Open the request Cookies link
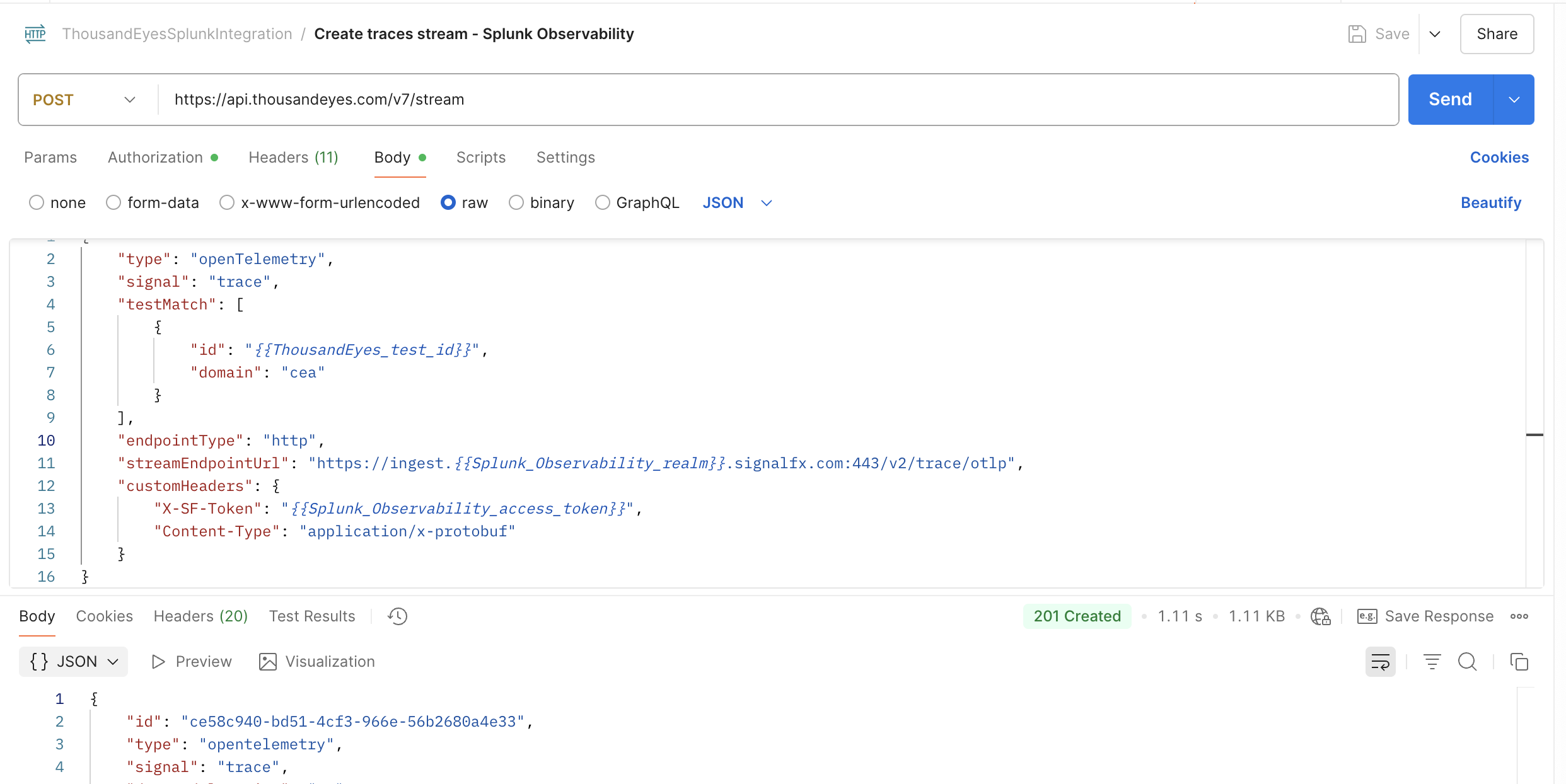This screenshot has height=784, width=1566. (1499, 158)
